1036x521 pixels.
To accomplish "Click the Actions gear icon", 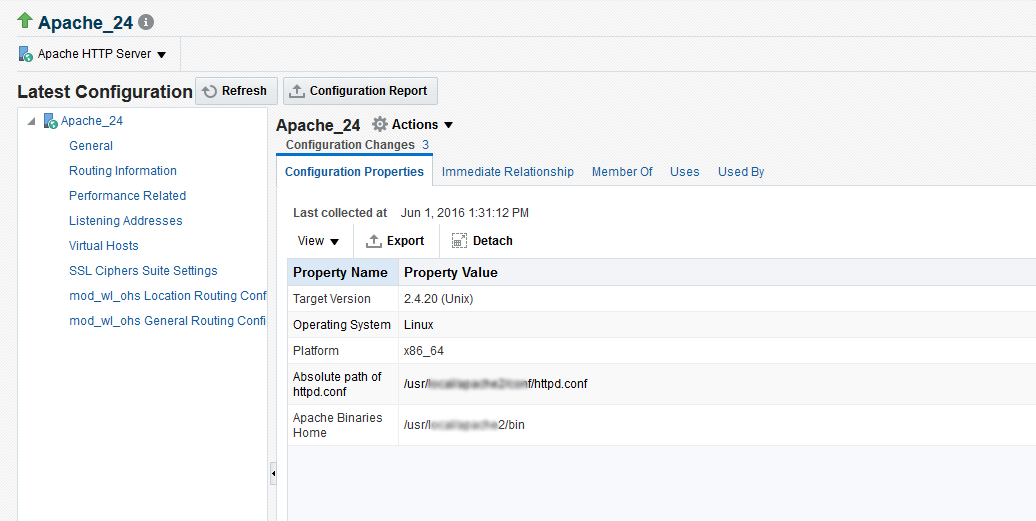I will pyautogui.click(x=380, y=125).
